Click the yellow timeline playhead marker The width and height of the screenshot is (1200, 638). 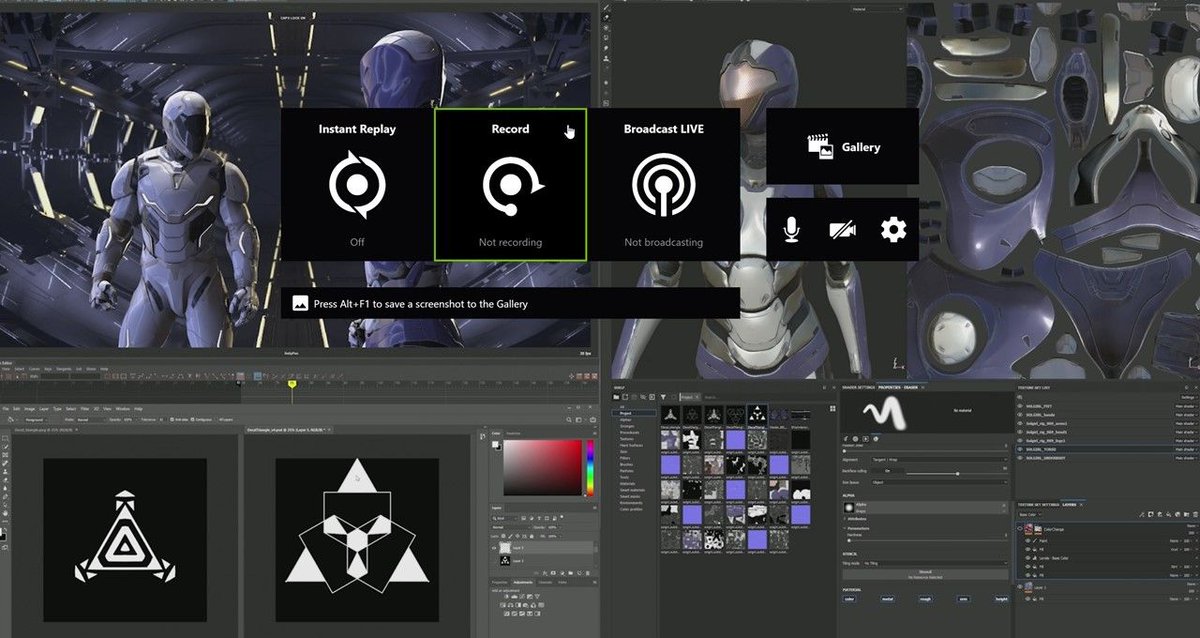coord(292,384)
